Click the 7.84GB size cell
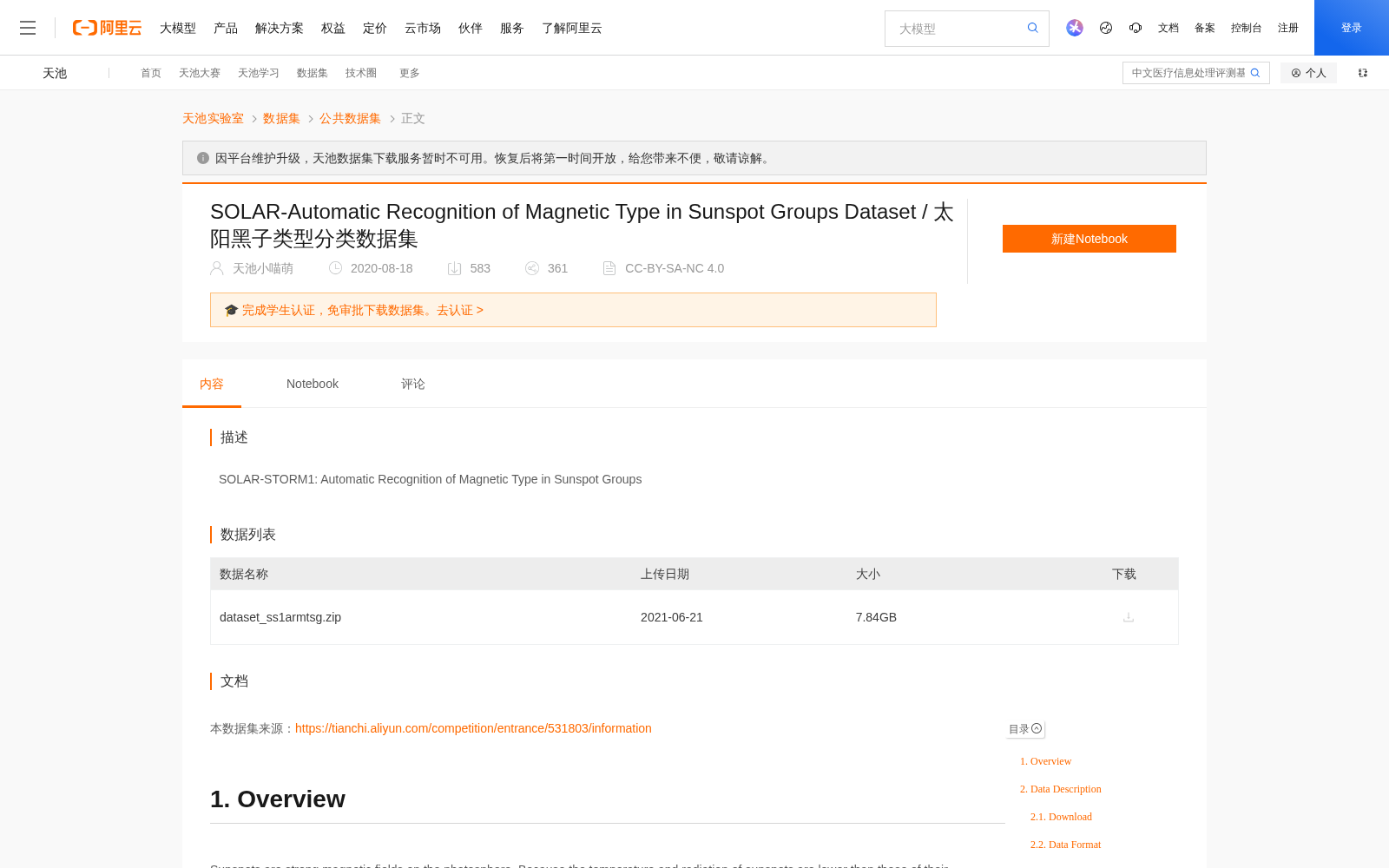Screen dimensions: 1389x868 pyautogui.click(x=876, y=617)
